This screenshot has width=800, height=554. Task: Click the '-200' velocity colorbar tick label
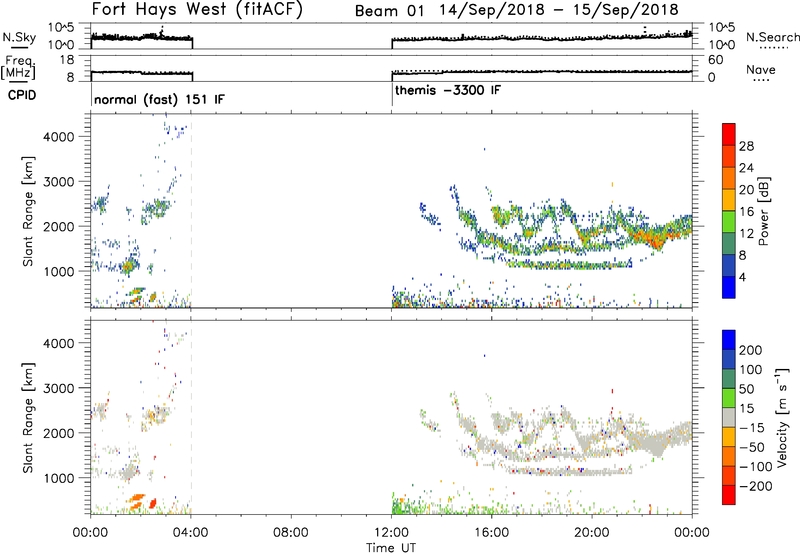pos(754,486)
